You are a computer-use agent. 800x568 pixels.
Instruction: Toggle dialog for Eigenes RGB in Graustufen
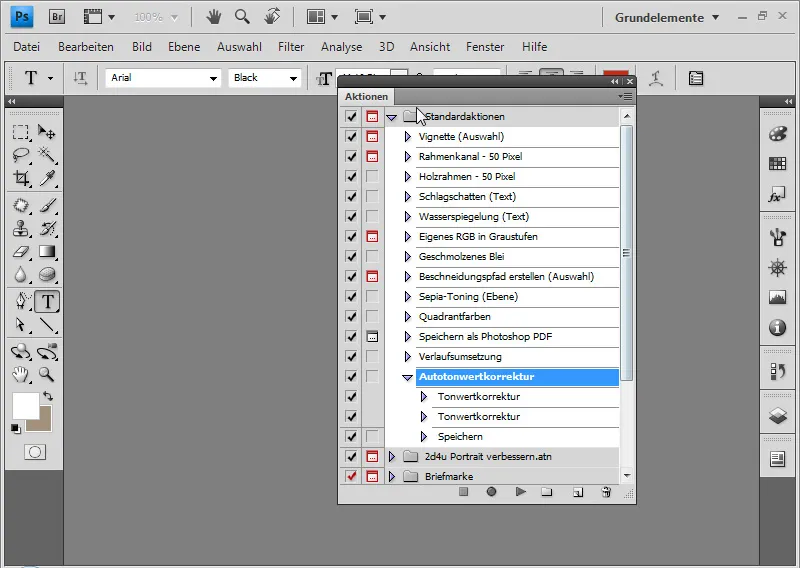click(372, 237)
